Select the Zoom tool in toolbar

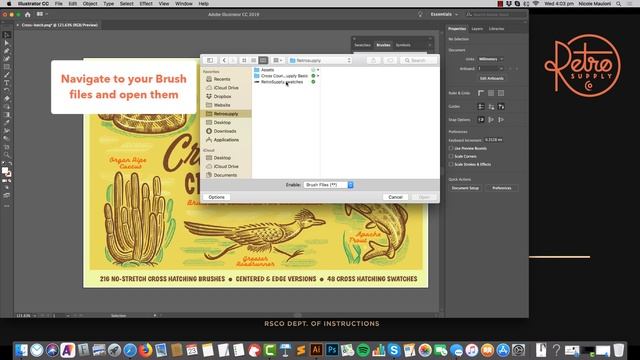[x=7, y=155]
